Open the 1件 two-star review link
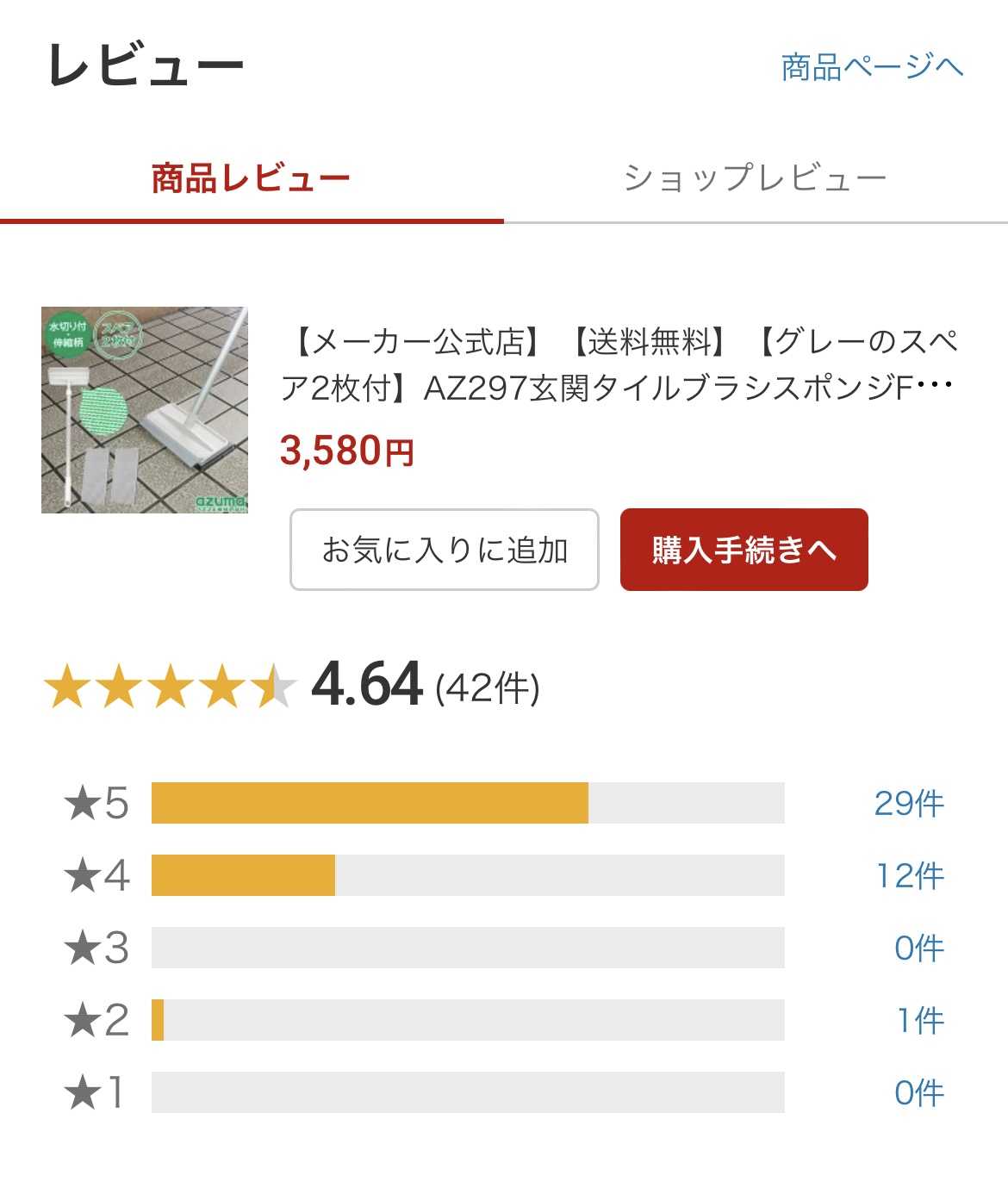The image size is (1008, 1188). (x=920, y=1020)
